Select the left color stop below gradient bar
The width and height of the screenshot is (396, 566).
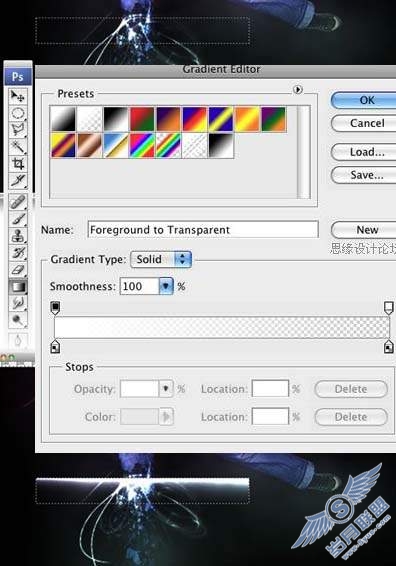pyautogui.click(x=55, y=346)
